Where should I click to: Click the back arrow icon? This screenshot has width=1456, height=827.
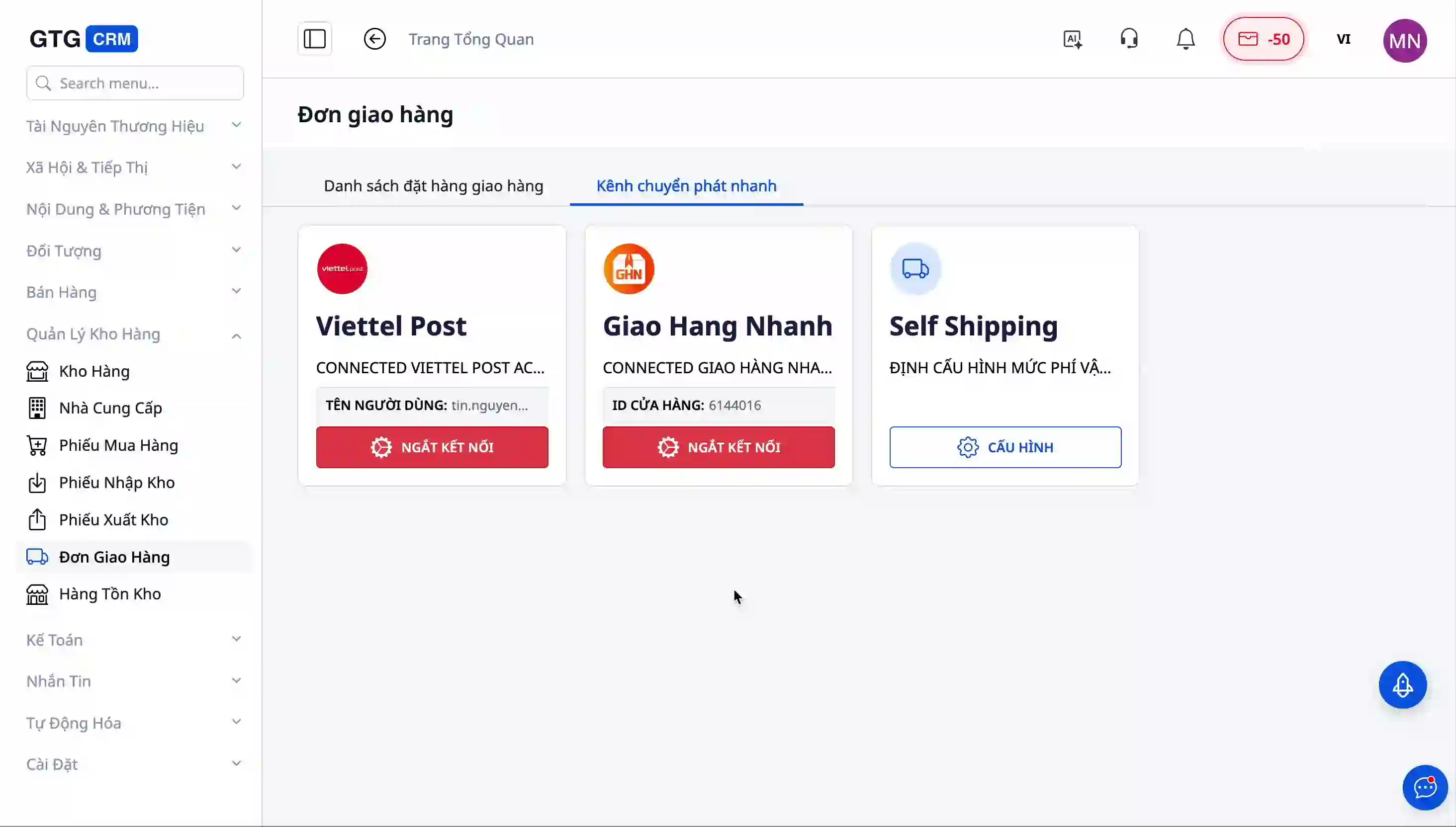tap(374, 39)
